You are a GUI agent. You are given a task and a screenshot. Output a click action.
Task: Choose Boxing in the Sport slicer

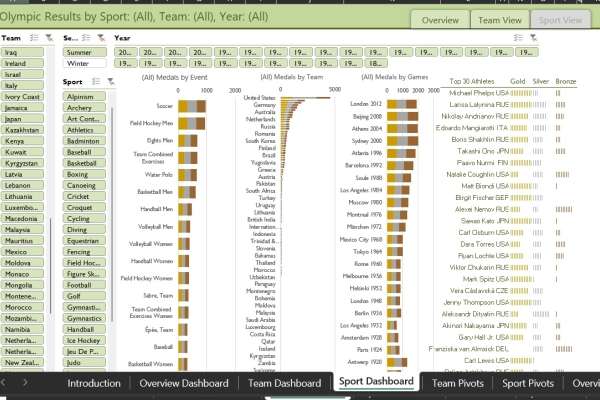click(84, 174)
